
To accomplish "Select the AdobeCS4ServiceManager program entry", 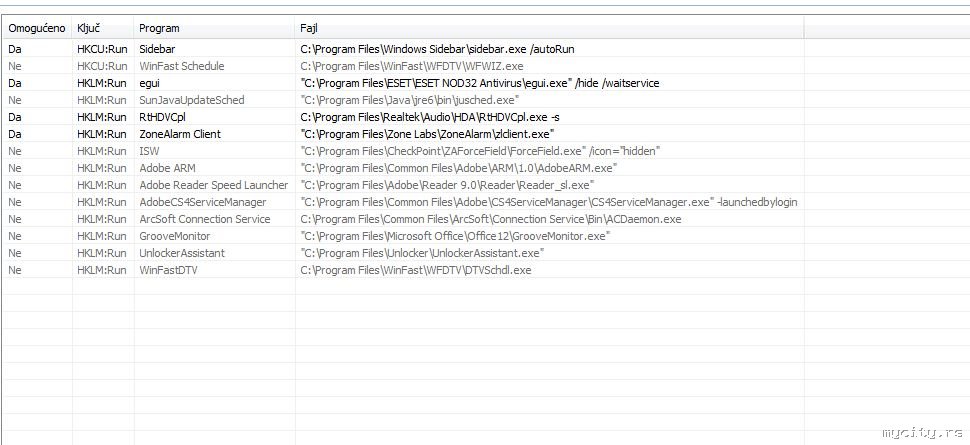I will 203,202.
